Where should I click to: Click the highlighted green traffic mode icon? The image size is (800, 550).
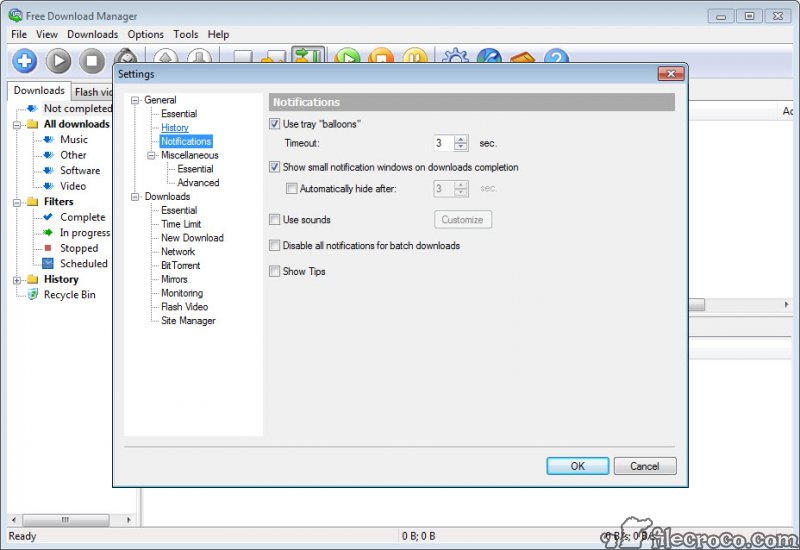(x=308, y=55)
